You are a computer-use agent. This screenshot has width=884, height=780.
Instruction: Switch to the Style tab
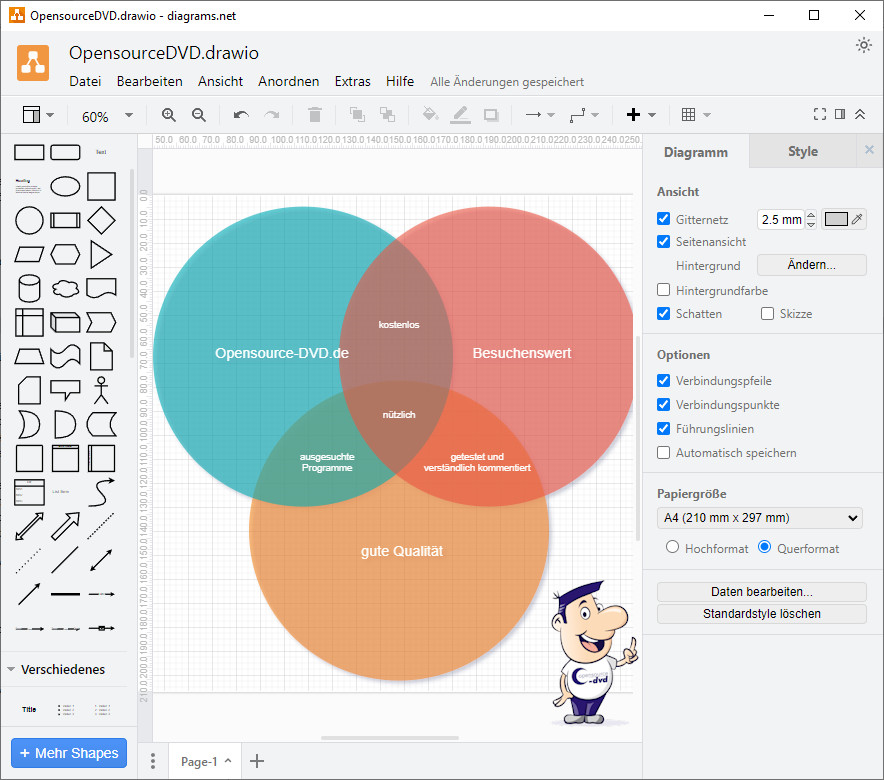click(x=802, y=152)
